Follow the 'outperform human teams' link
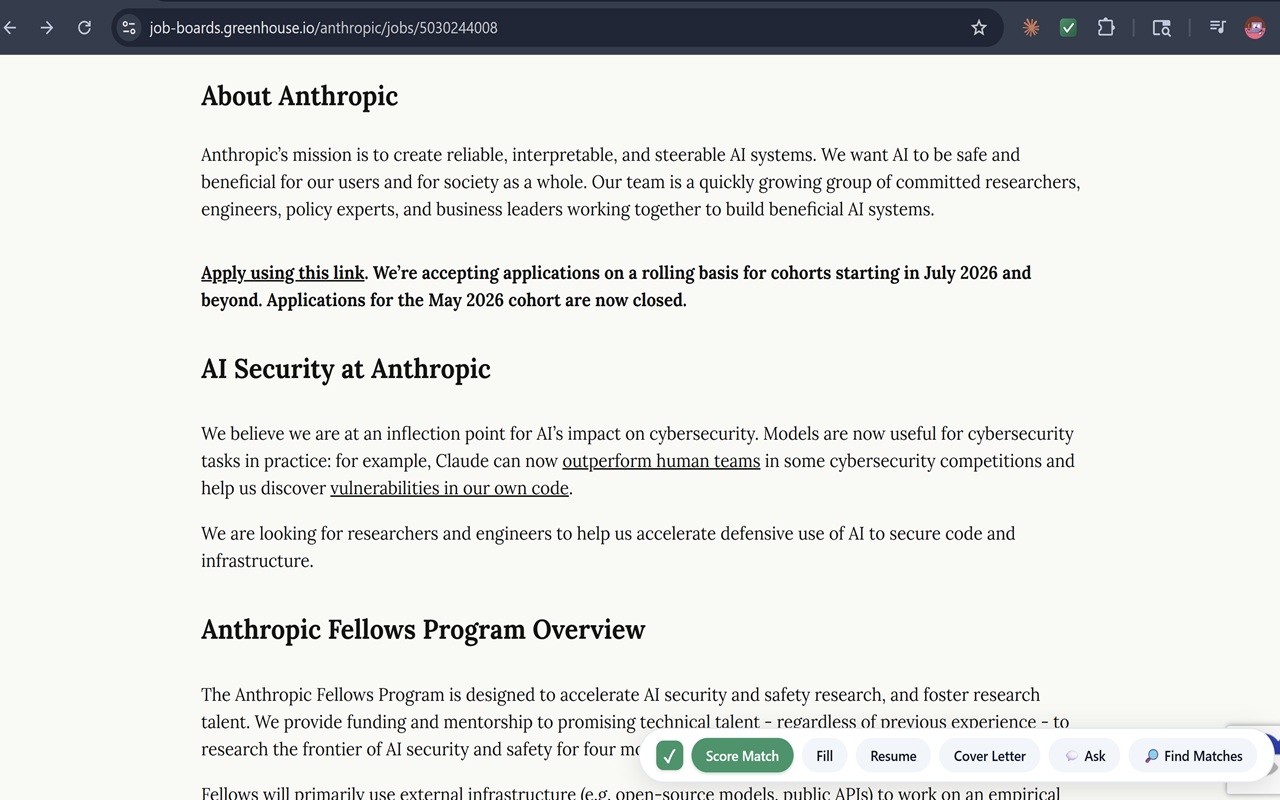1280x800 pixels. click(661, 461)
